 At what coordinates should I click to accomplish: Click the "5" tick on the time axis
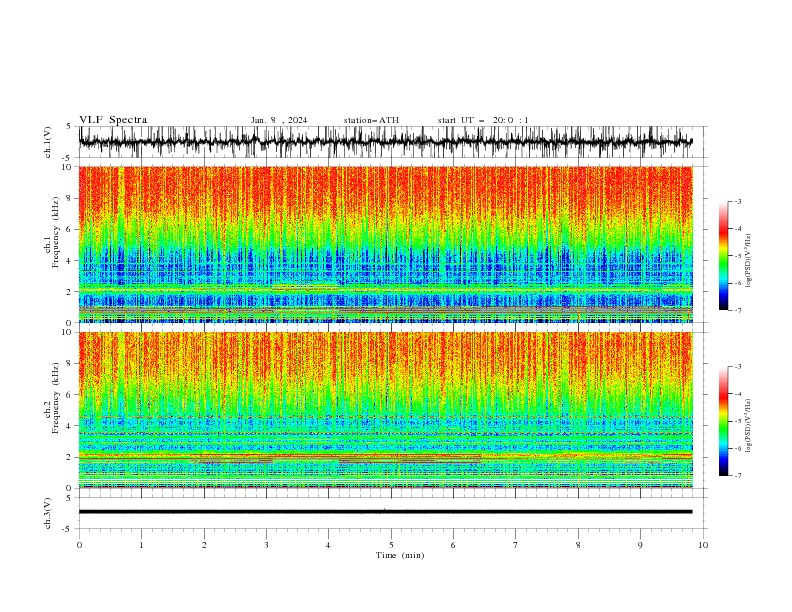[391, 545]
